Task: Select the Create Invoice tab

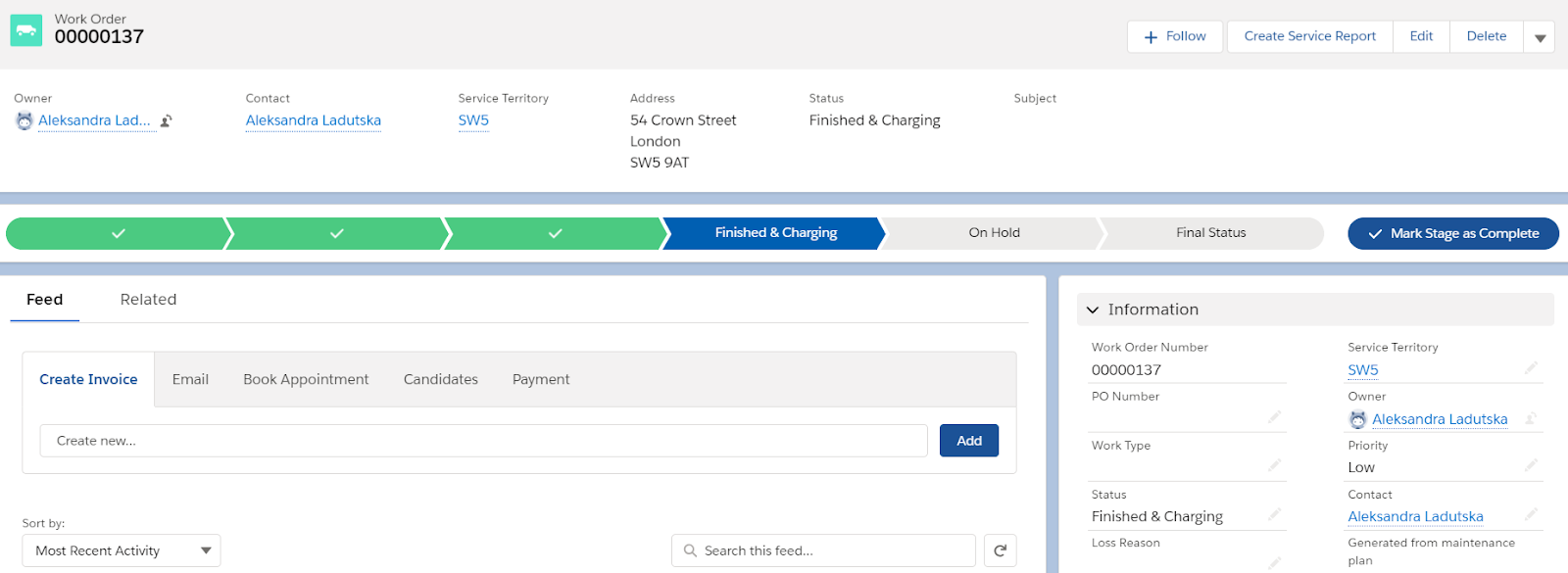Action: (x=88, y=379)
